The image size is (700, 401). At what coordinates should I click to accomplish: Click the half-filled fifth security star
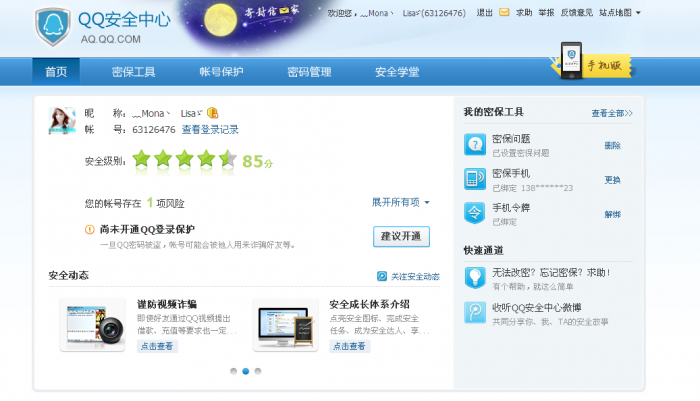point(228,159)
